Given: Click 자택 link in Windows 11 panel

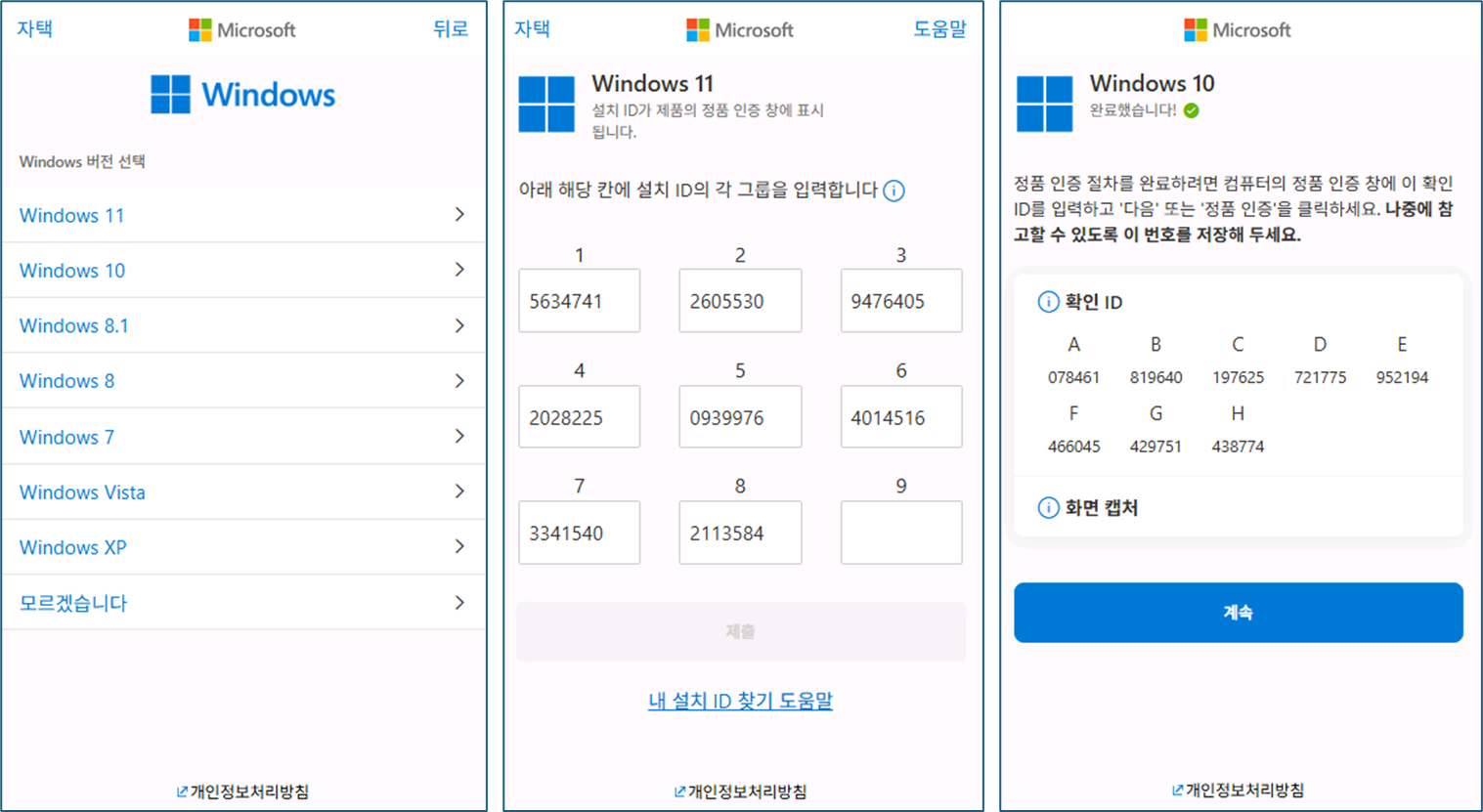Looking at the screenshot, I should coord(533,28).
